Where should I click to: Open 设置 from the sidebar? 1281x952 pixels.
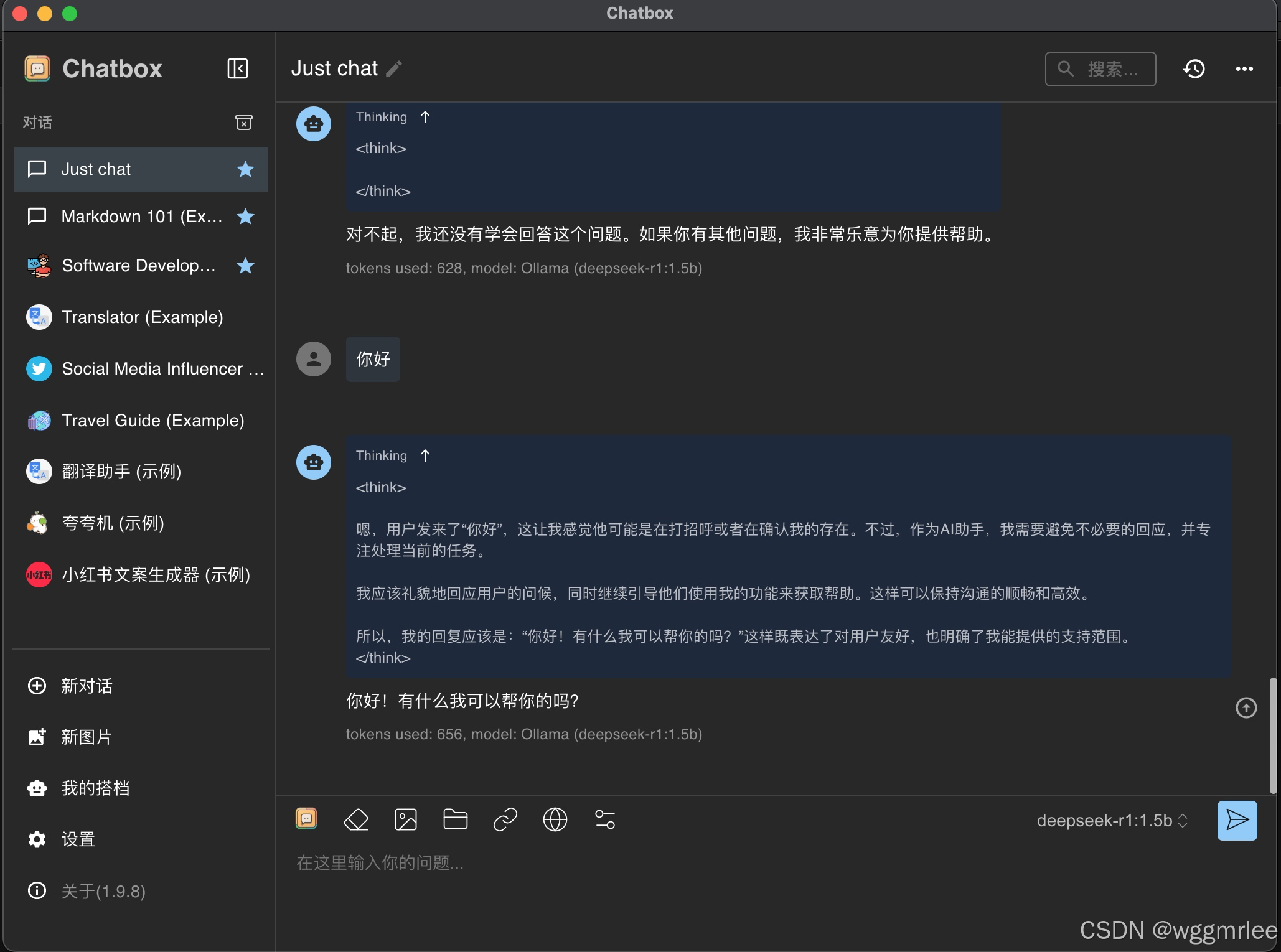click(78, 839)
